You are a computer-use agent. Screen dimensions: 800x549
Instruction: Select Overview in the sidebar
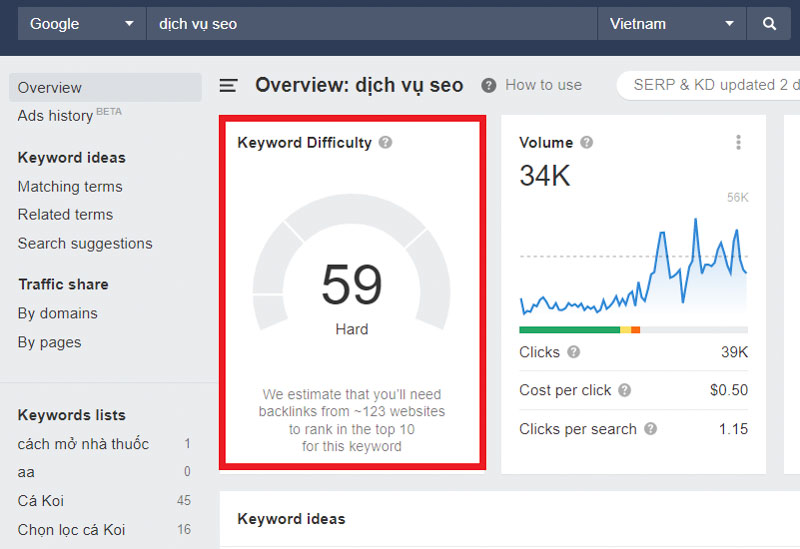[x=50, y=88]
